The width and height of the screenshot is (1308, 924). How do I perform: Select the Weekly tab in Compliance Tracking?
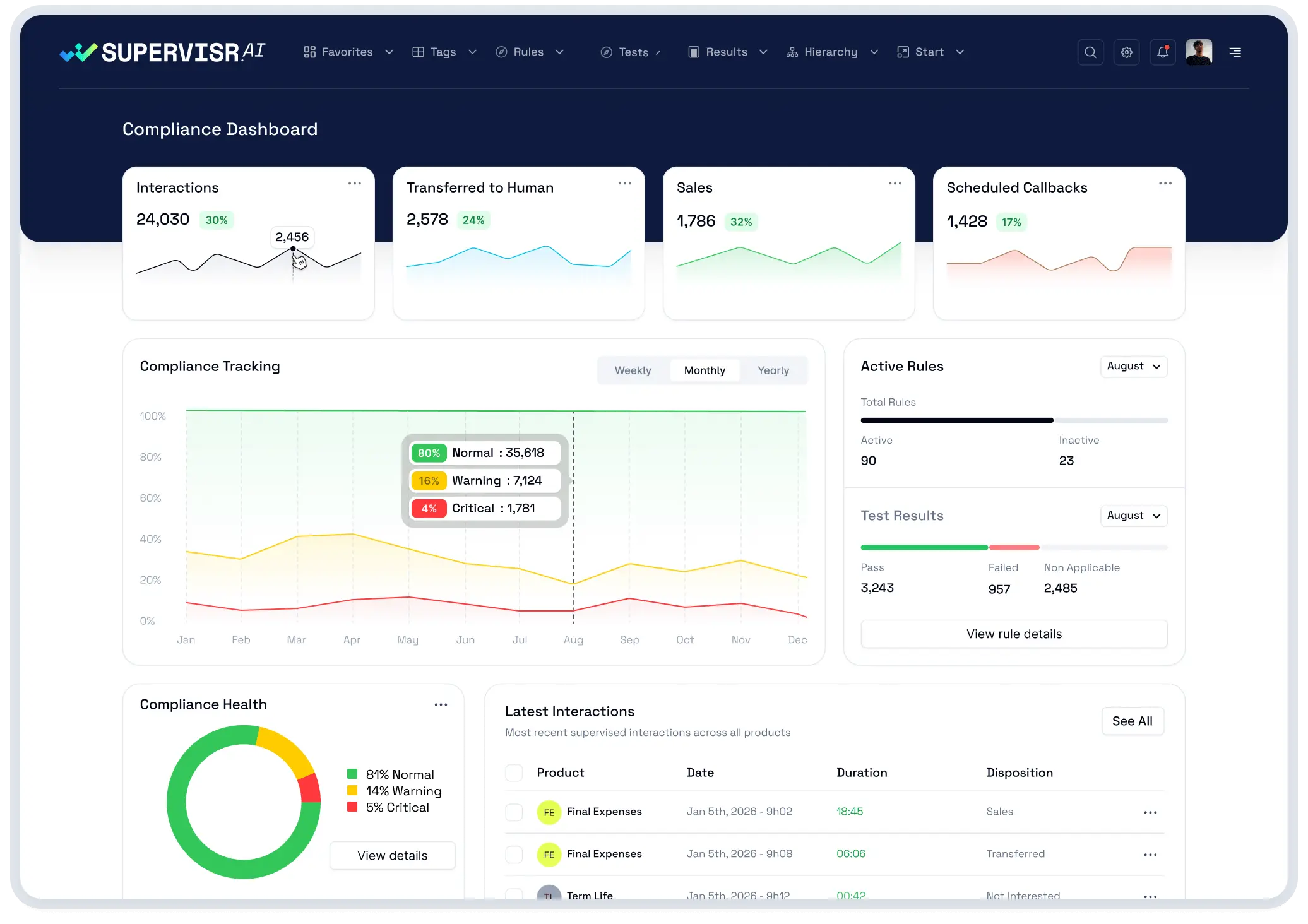tap(633, 370)
